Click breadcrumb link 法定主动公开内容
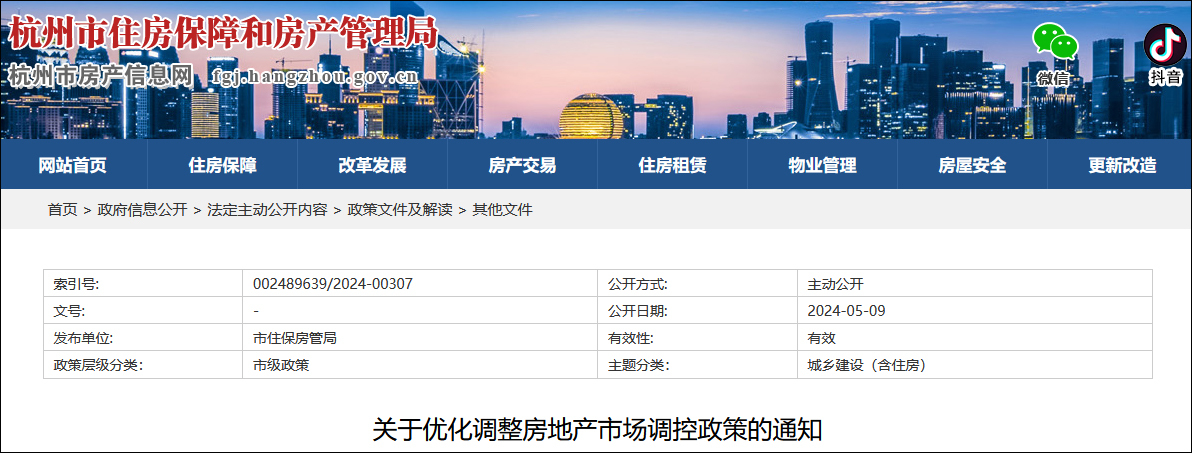1192x453 pixels. 267,210
